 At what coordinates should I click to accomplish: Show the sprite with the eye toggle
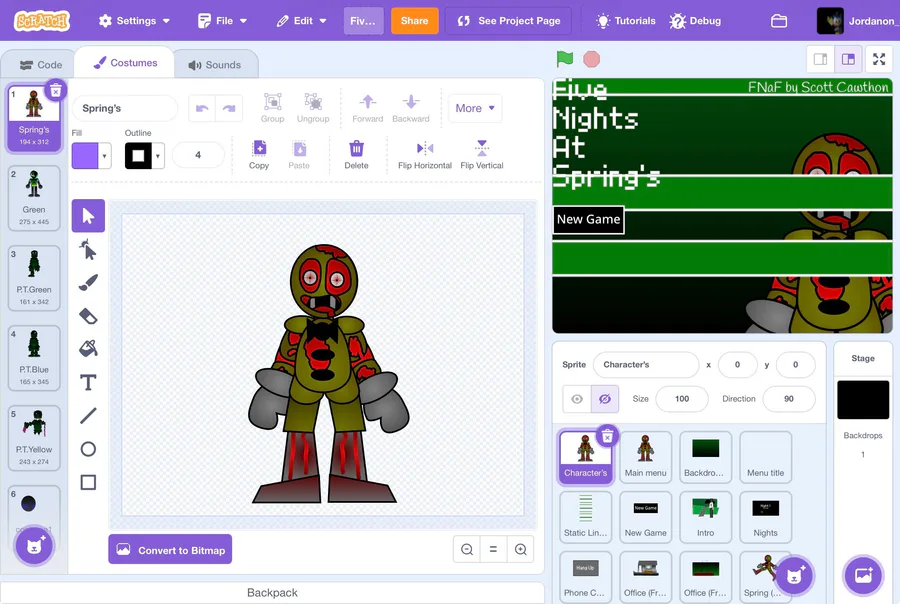point(577,399)
